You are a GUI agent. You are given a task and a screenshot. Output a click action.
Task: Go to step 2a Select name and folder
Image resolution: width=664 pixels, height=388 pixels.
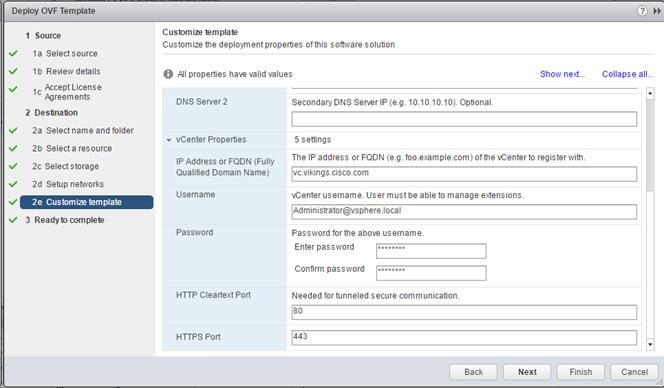coord(83,130)
